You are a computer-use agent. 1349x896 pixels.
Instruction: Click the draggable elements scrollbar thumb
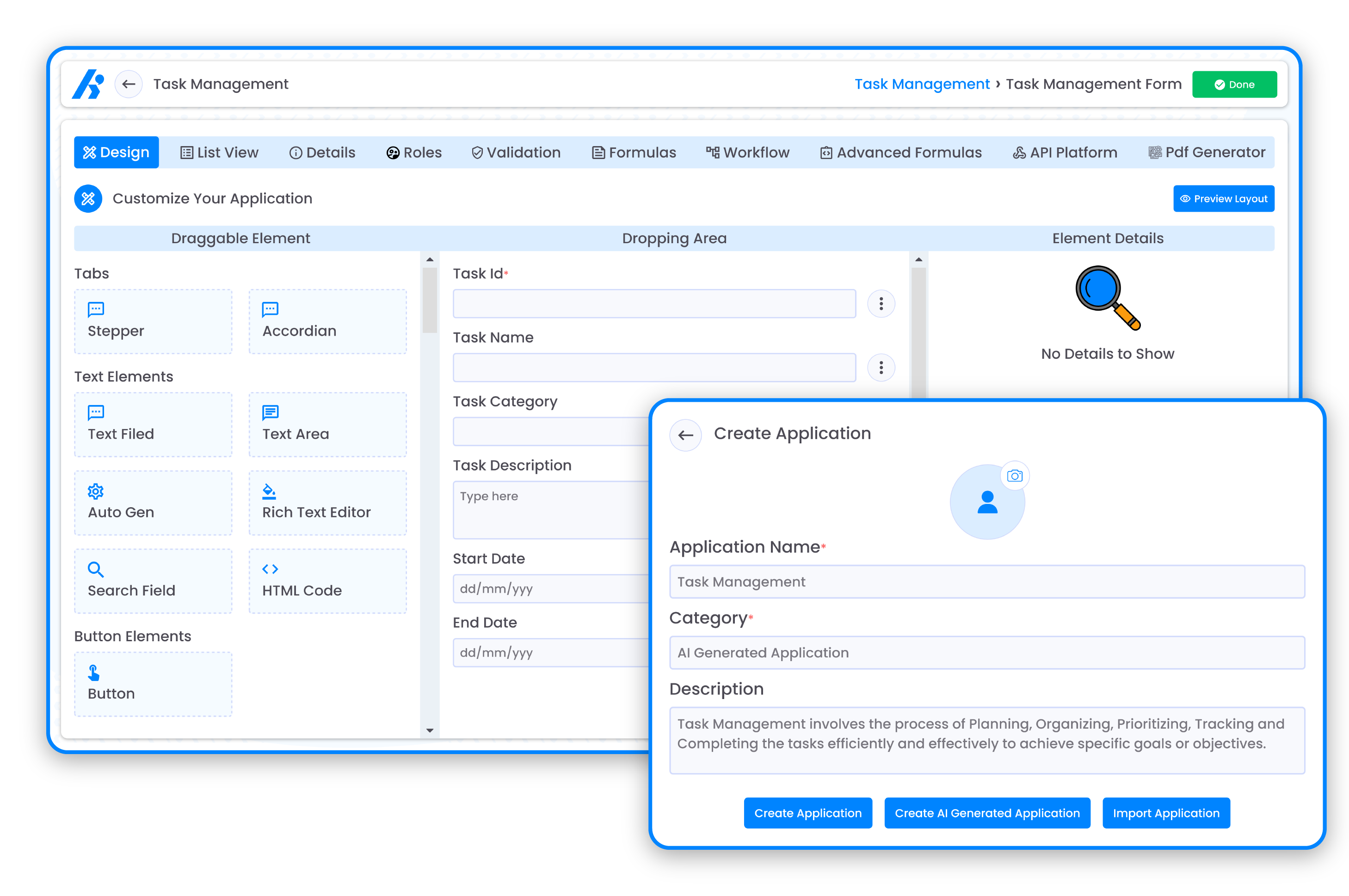pyautogui.click(x=430, y=301)
